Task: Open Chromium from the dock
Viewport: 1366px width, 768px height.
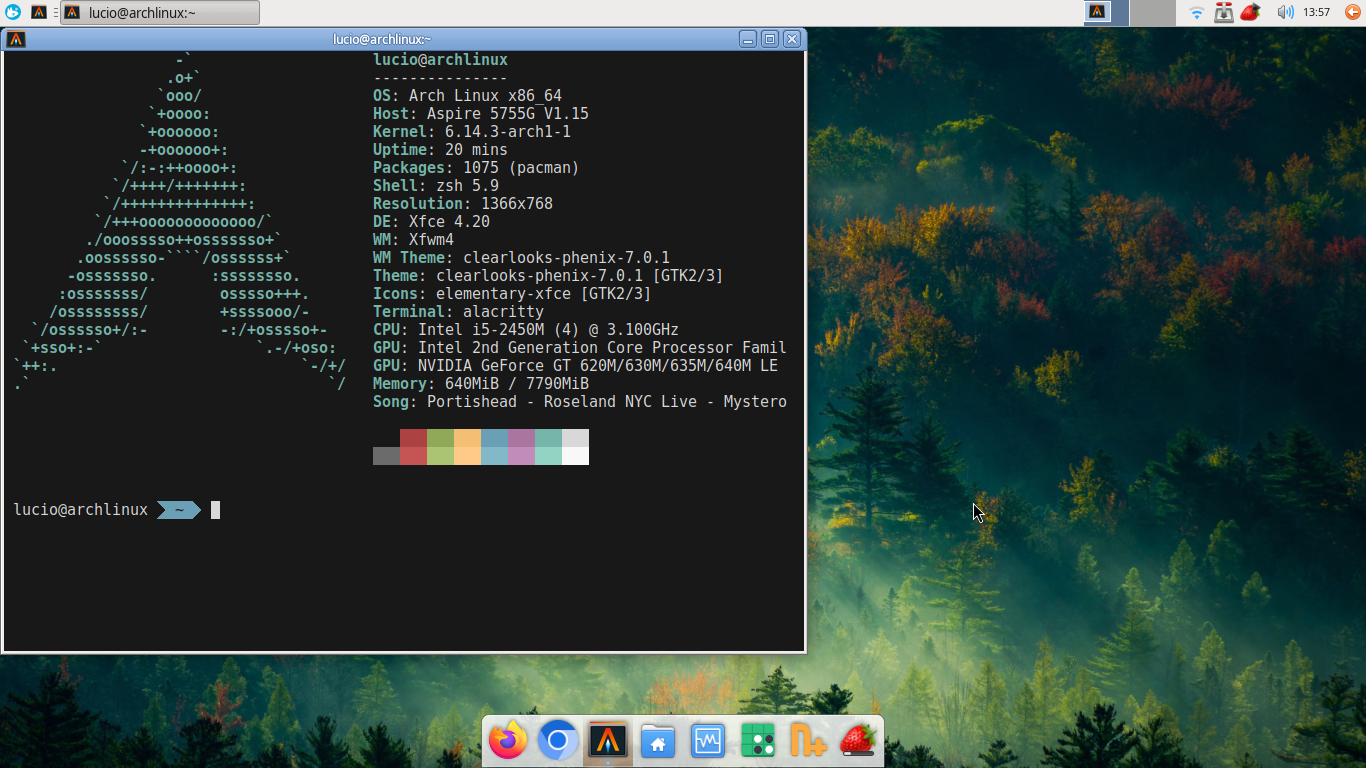Action: coord(558,741)
